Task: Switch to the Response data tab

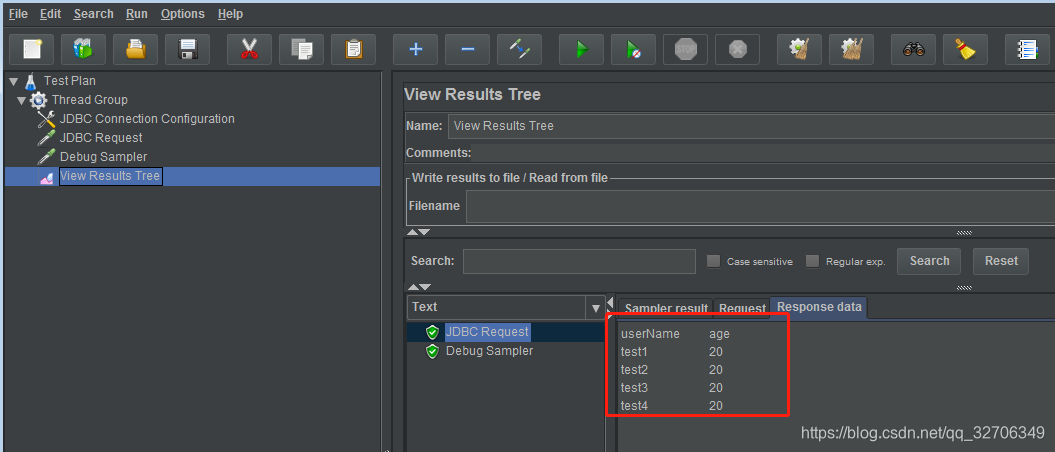Action: pyautogui.click(x=819, y=307)
